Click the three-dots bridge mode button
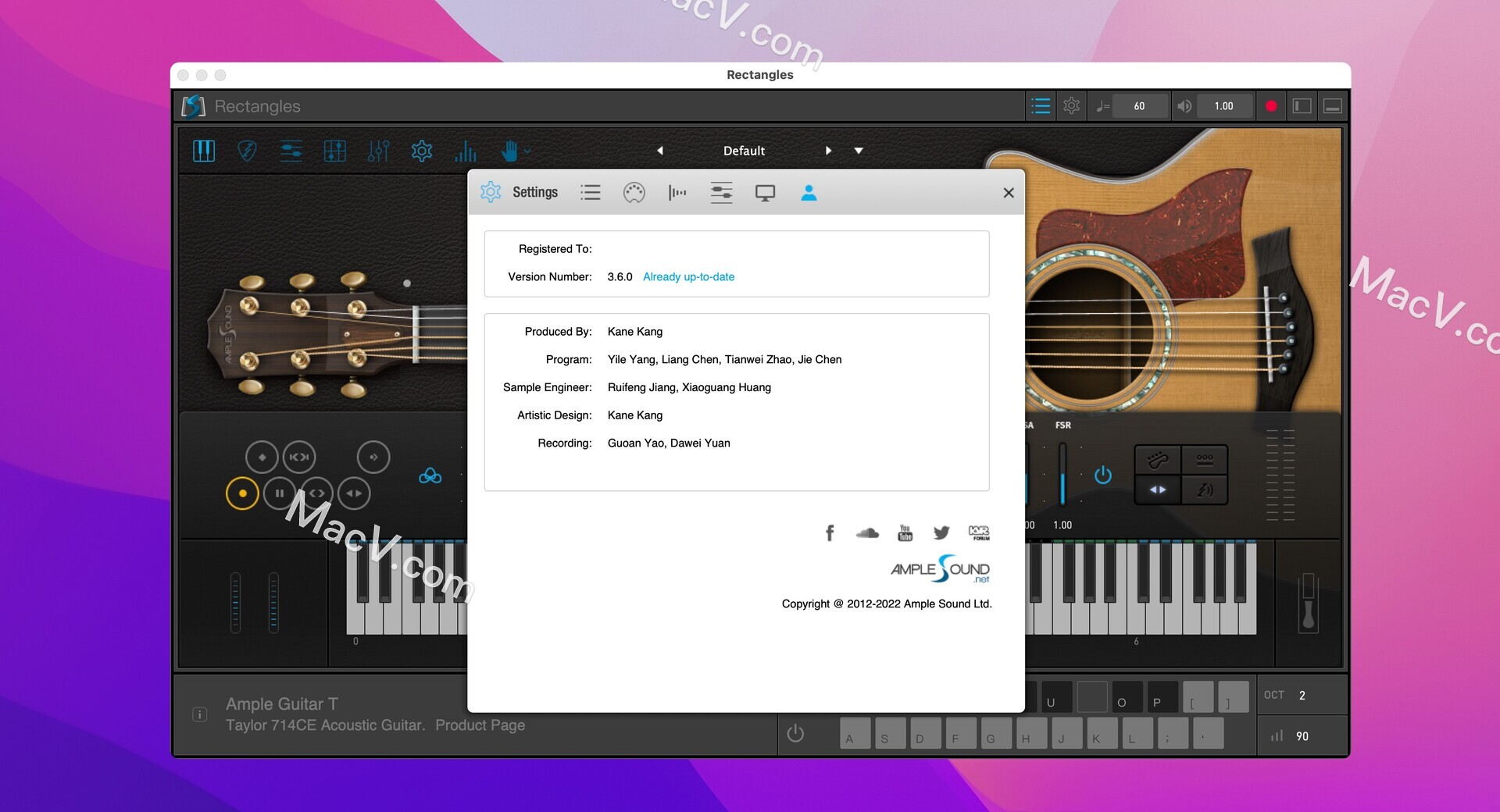1500x812 pixels. [x=1205, y=460]
